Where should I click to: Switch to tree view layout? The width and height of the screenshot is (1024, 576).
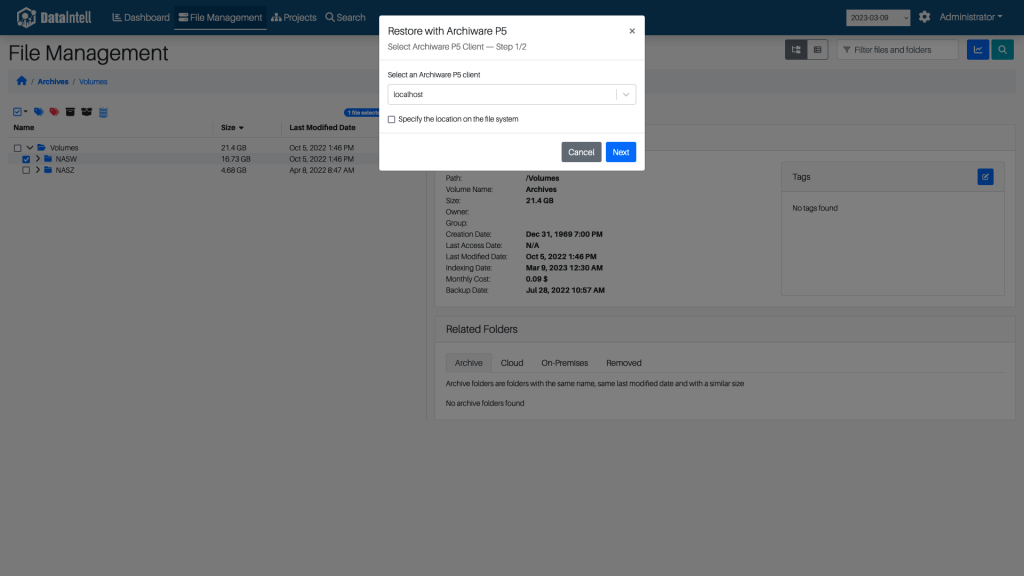pos(795,50)
